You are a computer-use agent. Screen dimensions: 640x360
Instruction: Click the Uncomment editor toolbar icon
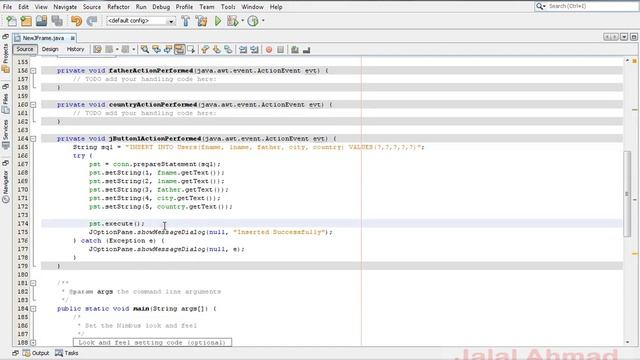point(307,49)
